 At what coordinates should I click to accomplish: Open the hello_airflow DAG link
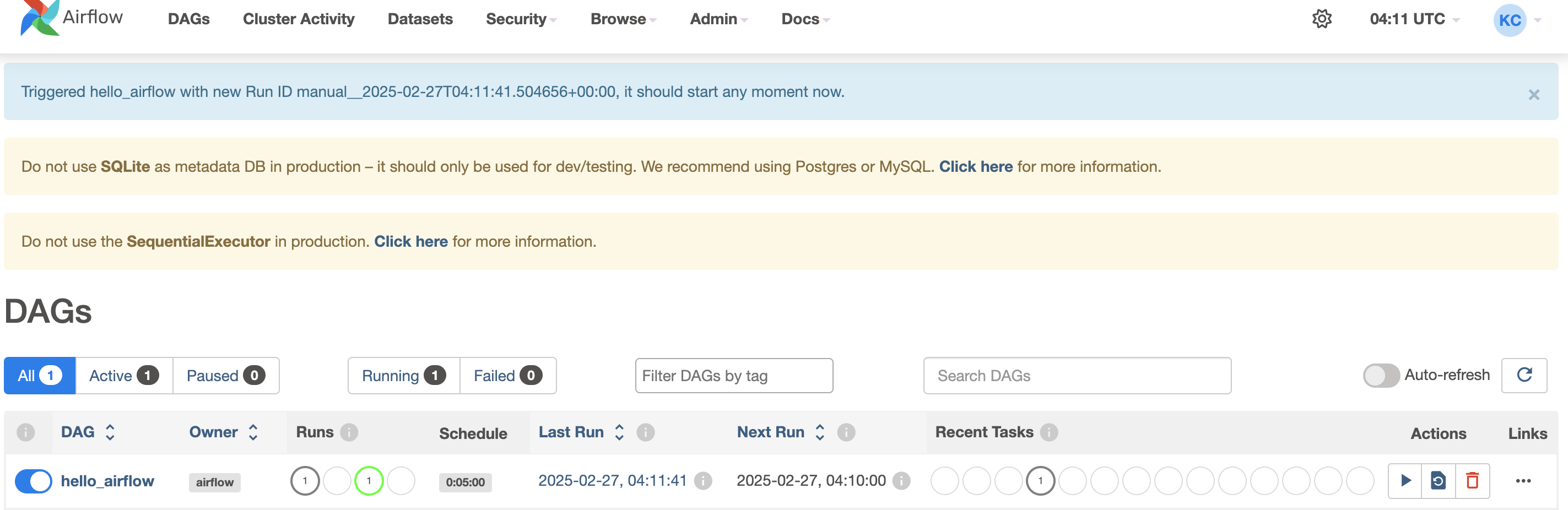tap(107, 481)
